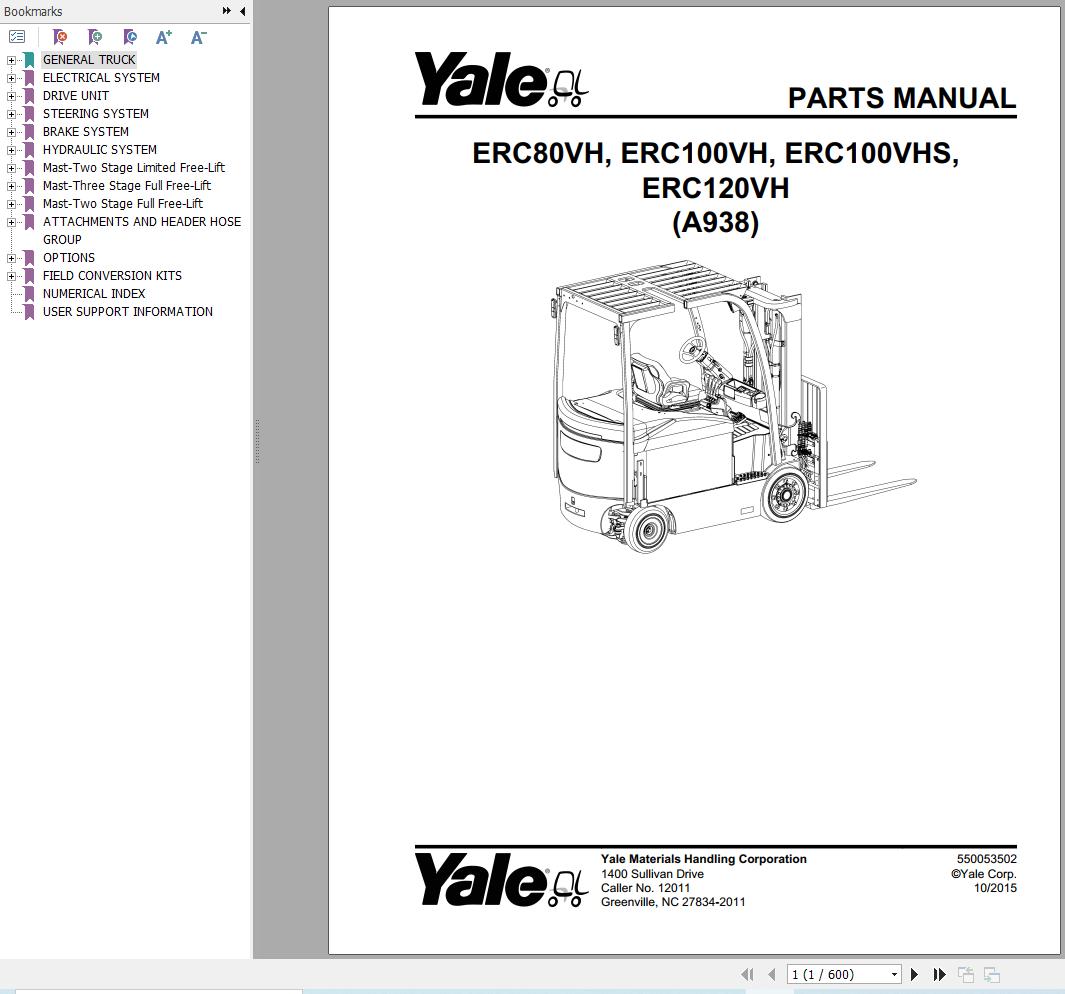1065x994 pixels.
Task: Decrease bookmark text size with A- icon
Action: pyautogui.click(x=197, y=36)
